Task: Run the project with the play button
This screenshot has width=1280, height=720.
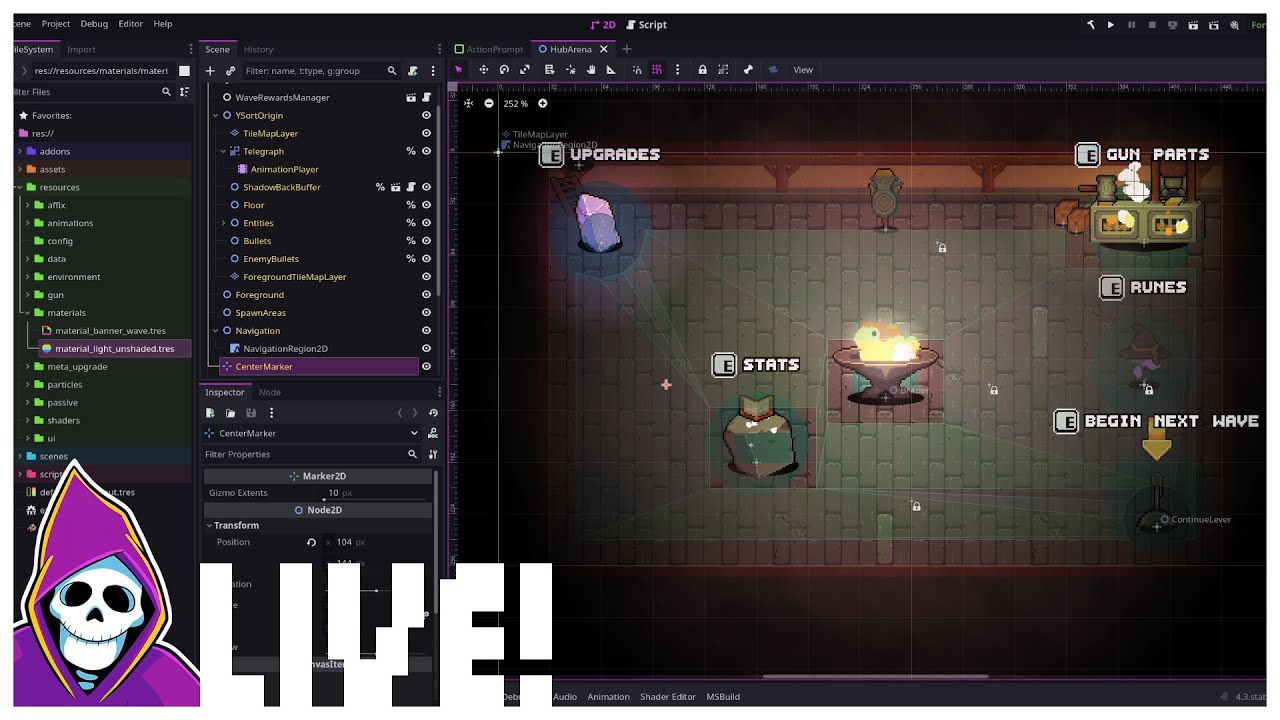Action: [x=1110, y=25]
